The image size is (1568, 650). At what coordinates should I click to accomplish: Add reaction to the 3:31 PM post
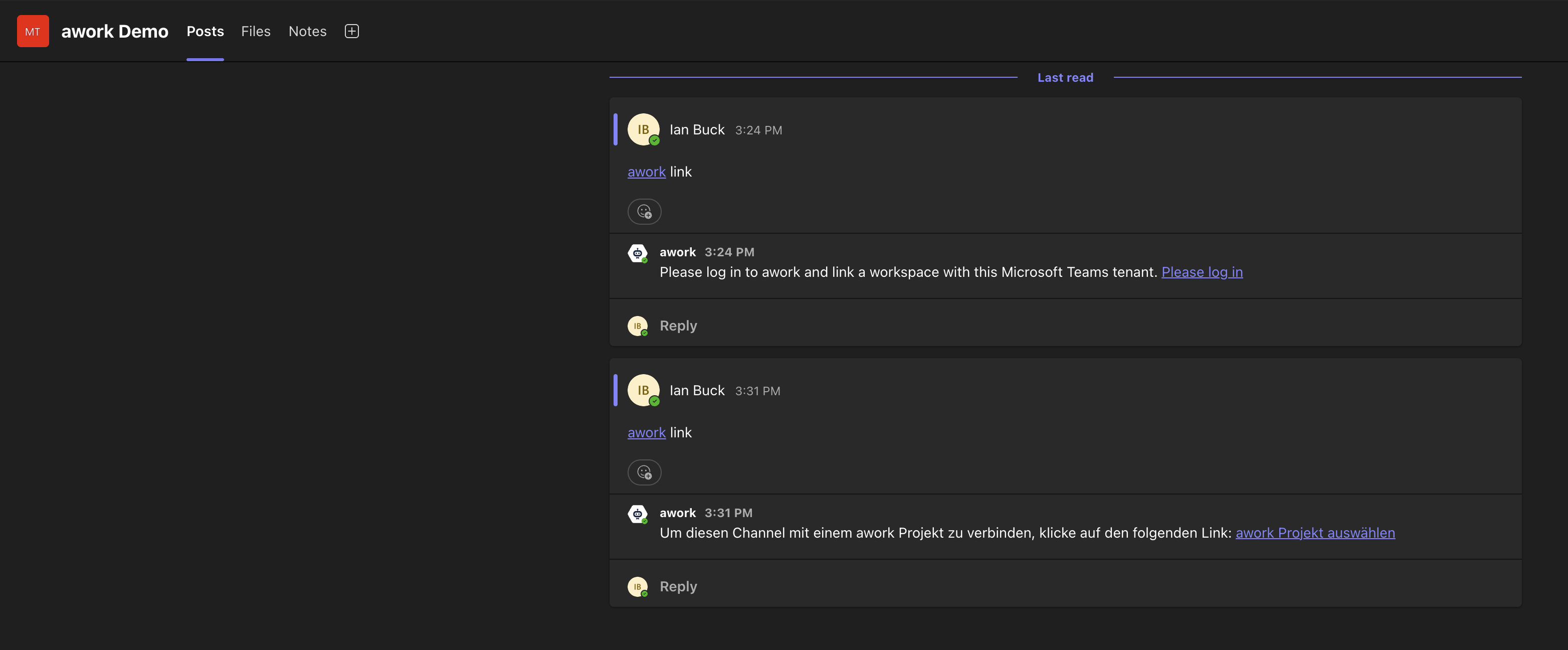[x=644, y=472]
